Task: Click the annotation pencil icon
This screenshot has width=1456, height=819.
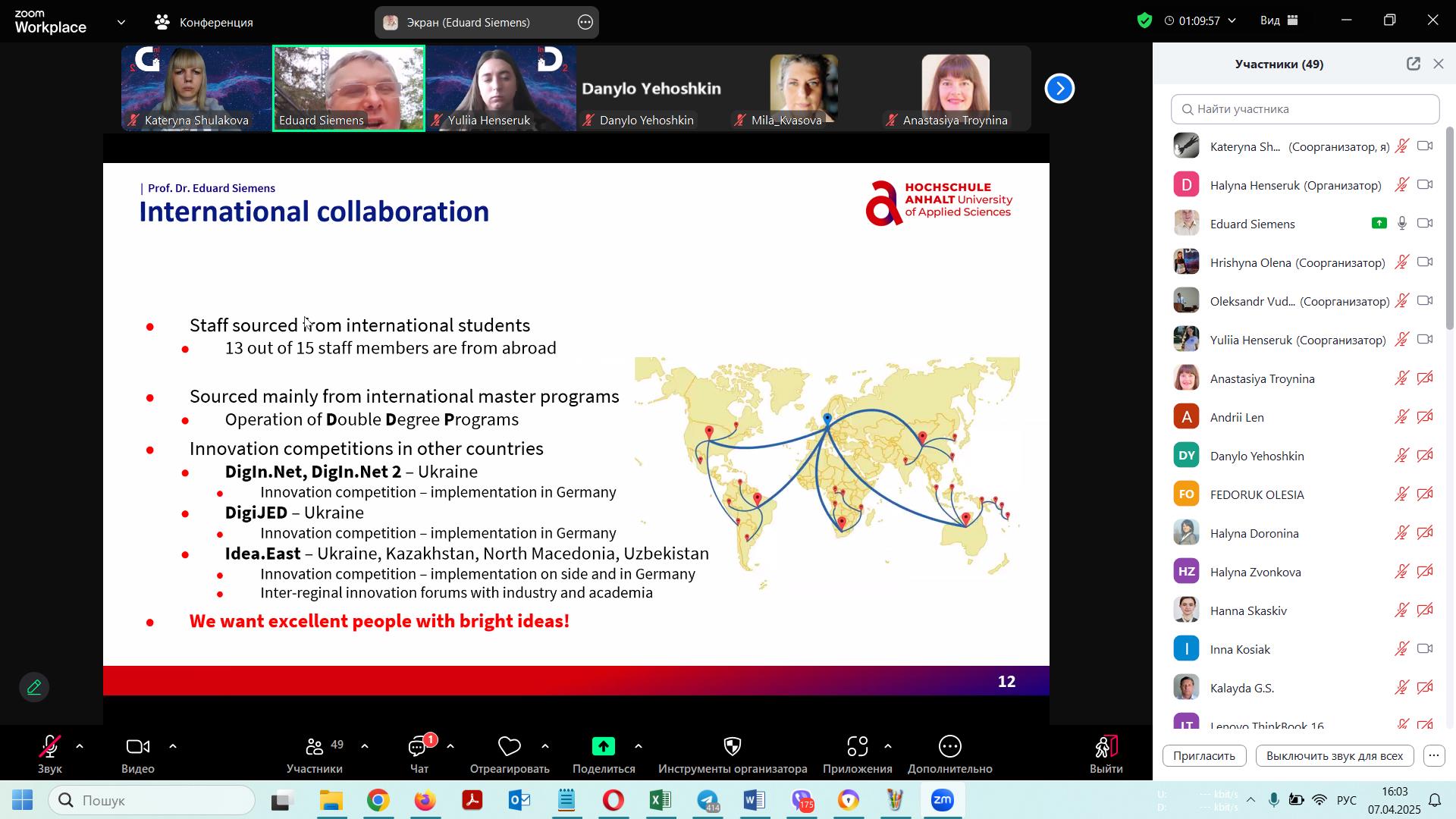Action: click(34, 688)
